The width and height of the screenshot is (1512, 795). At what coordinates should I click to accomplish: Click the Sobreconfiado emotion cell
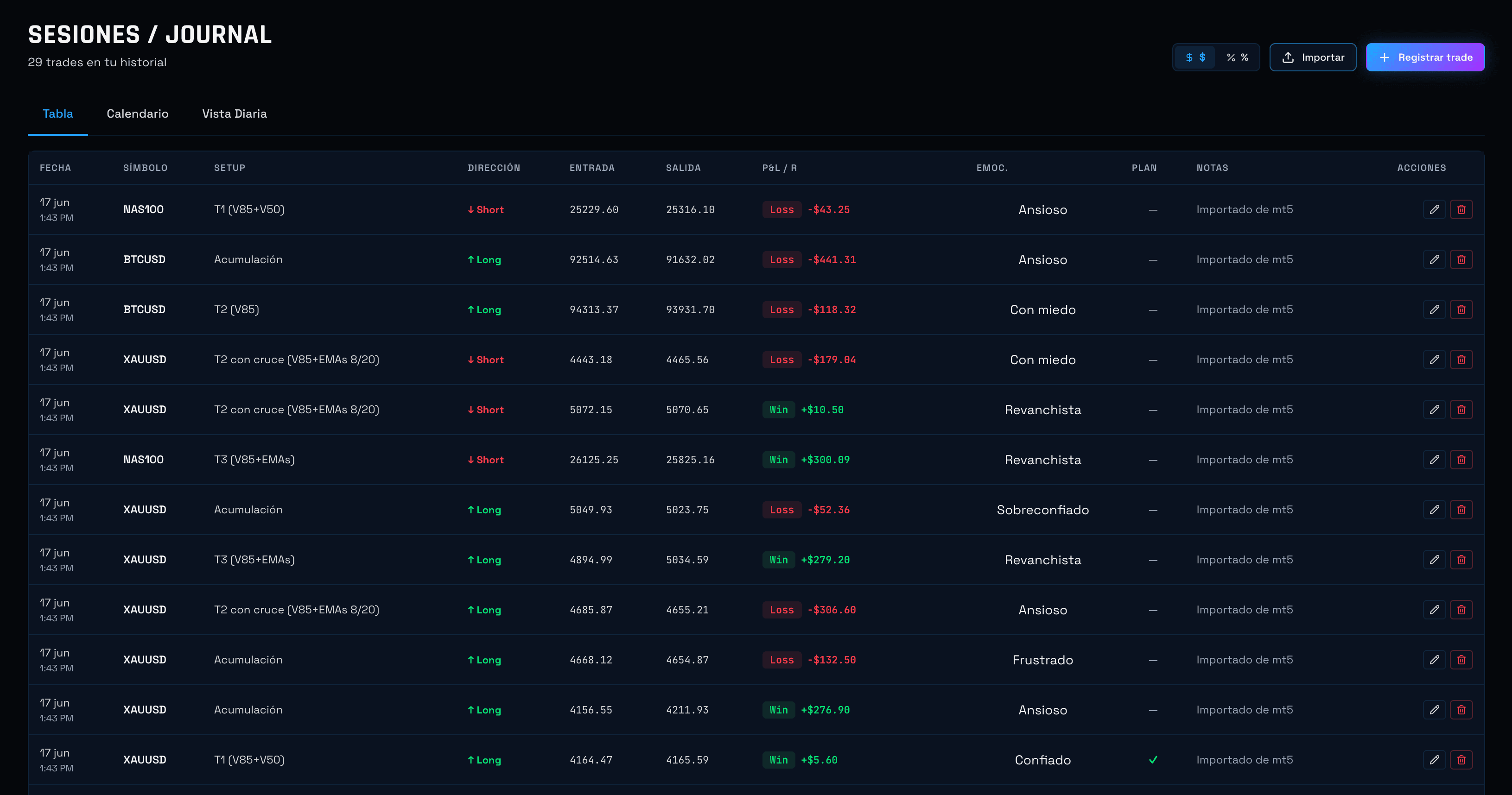(1042, 510)
